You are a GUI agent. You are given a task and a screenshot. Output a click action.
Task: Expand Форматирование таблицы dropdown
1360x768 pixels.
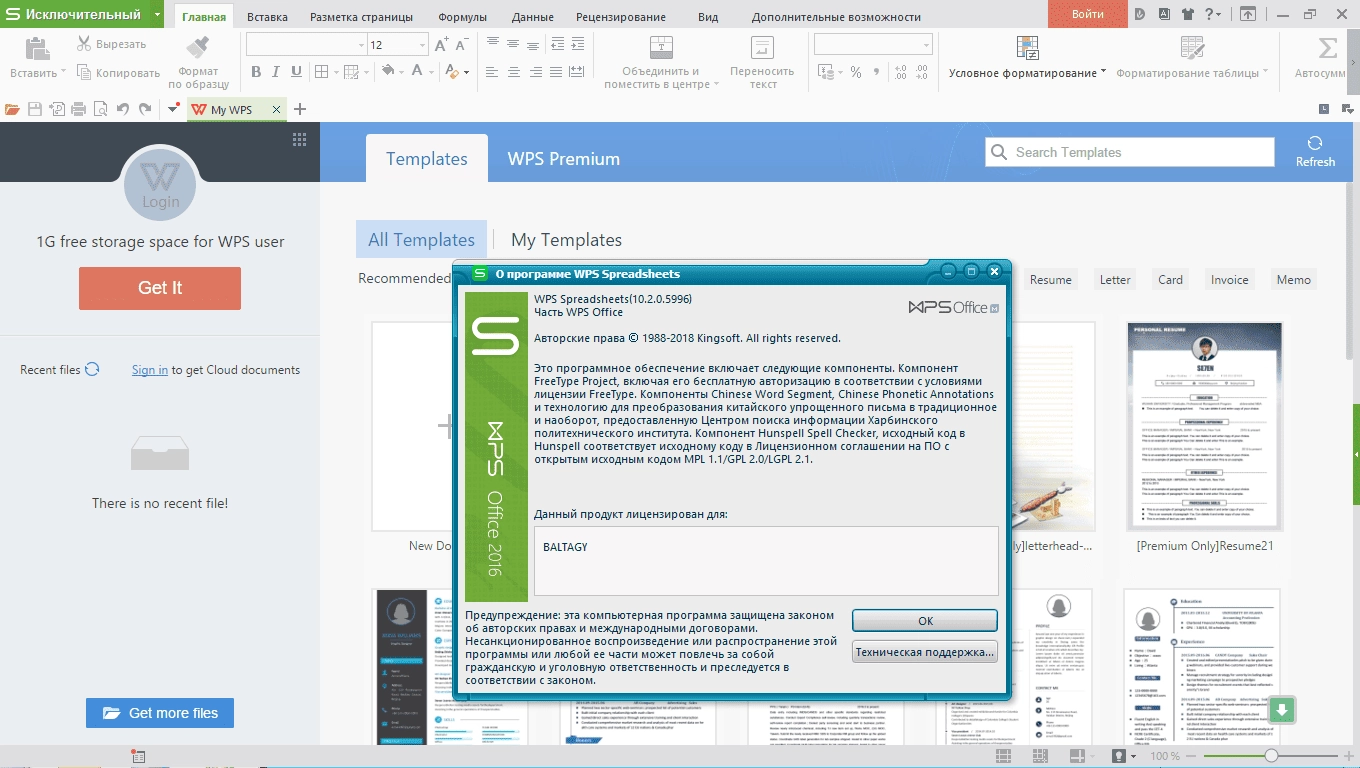point(1266,72)
